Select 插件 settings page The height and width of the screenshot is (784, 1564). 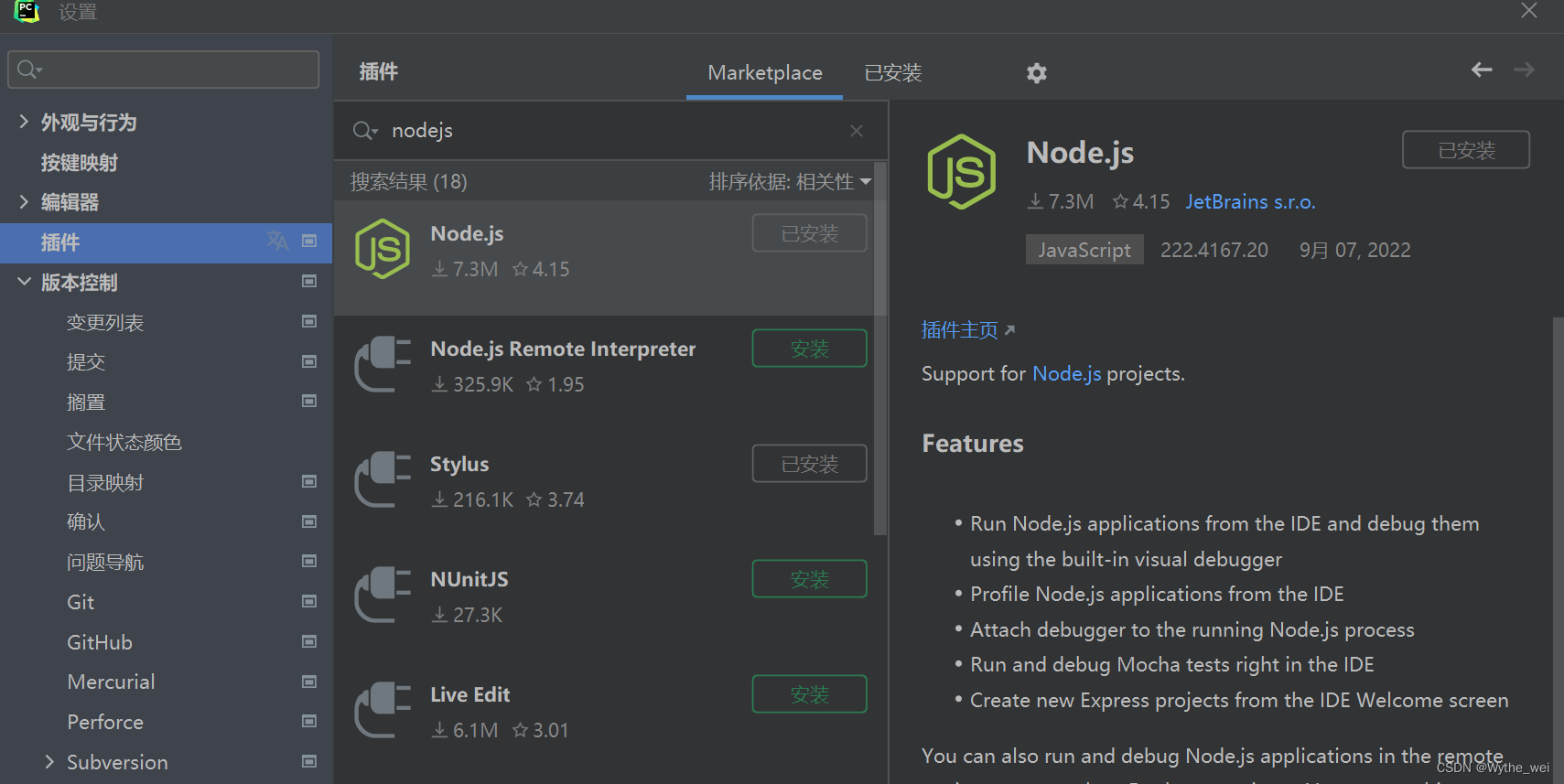[x=166, y=242]
